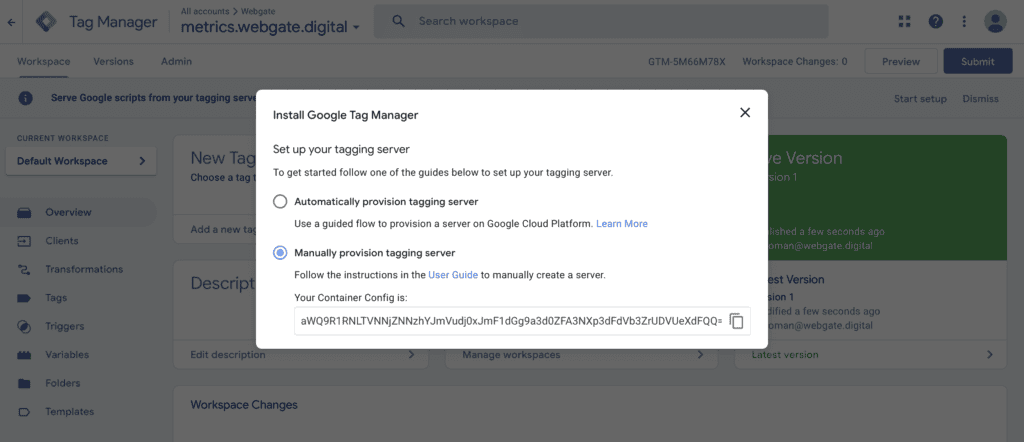
Task: Click the Container Config text field
Action: 509,321
